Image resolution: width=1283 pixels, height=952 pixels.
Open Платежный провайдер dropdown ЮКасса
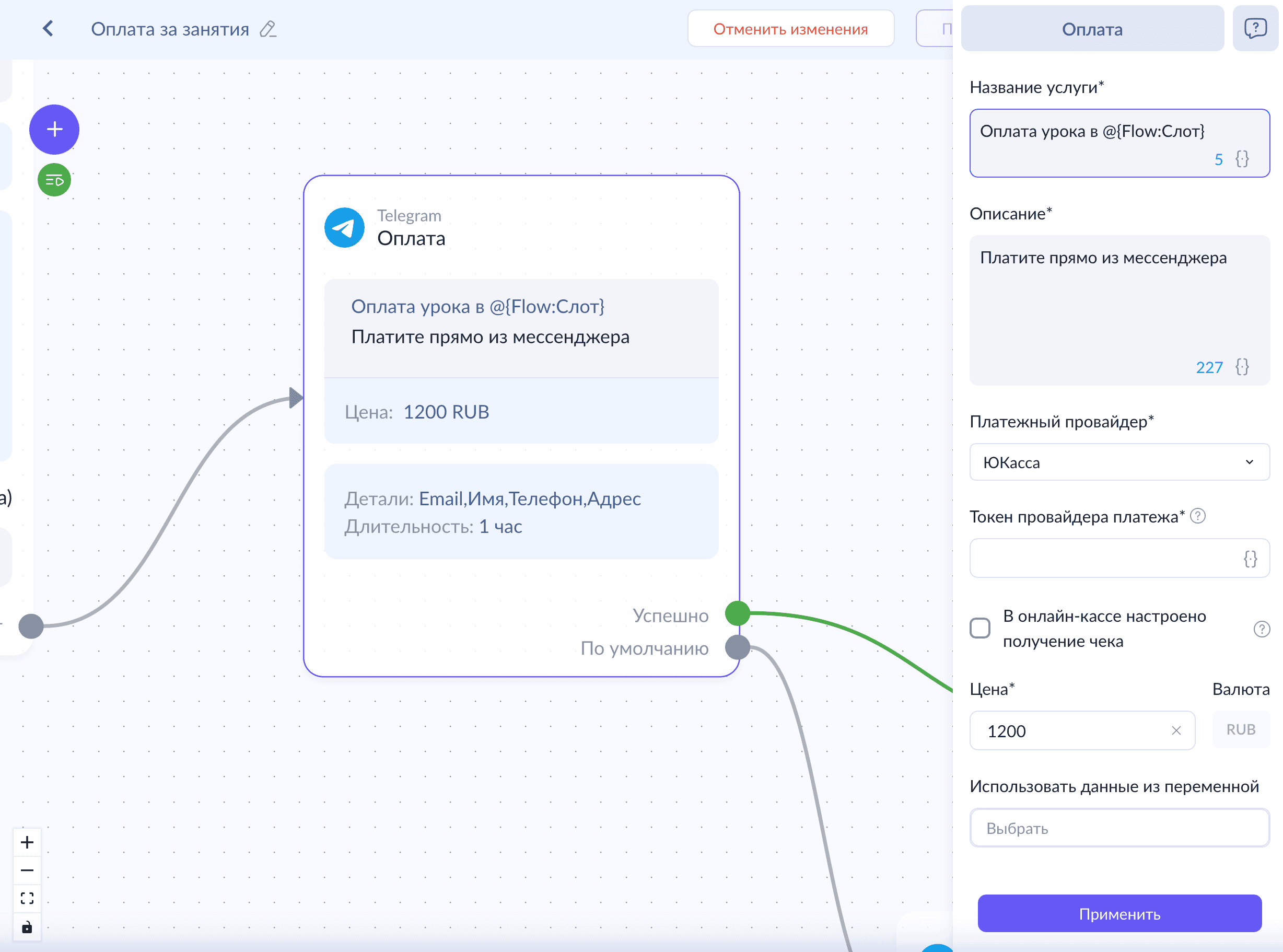(x=1119, y=462)
